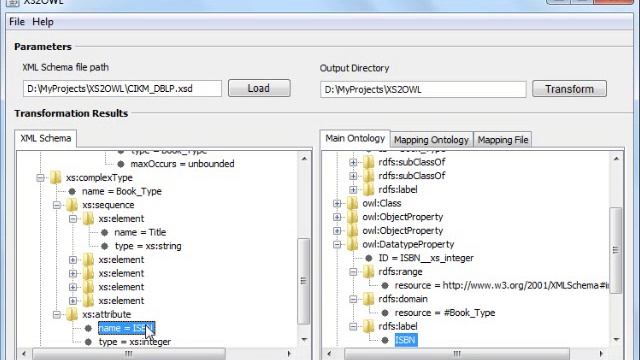
Task: Click the XML Schema tree's scroll-up arrow
Action: tap(304, 158)
